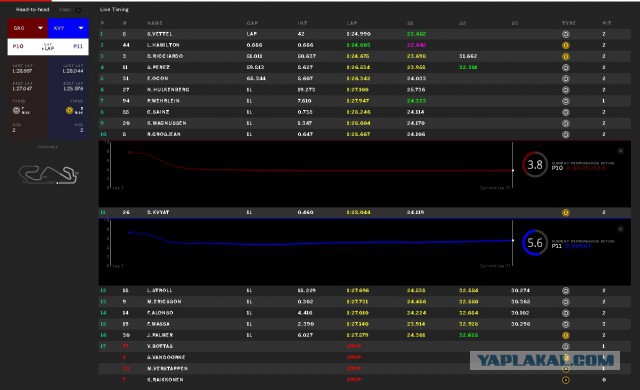This screenshot has height=390, width=640.
Task: Click C.Sainz's tyre compound icon
Action: [x=566, y=112]
